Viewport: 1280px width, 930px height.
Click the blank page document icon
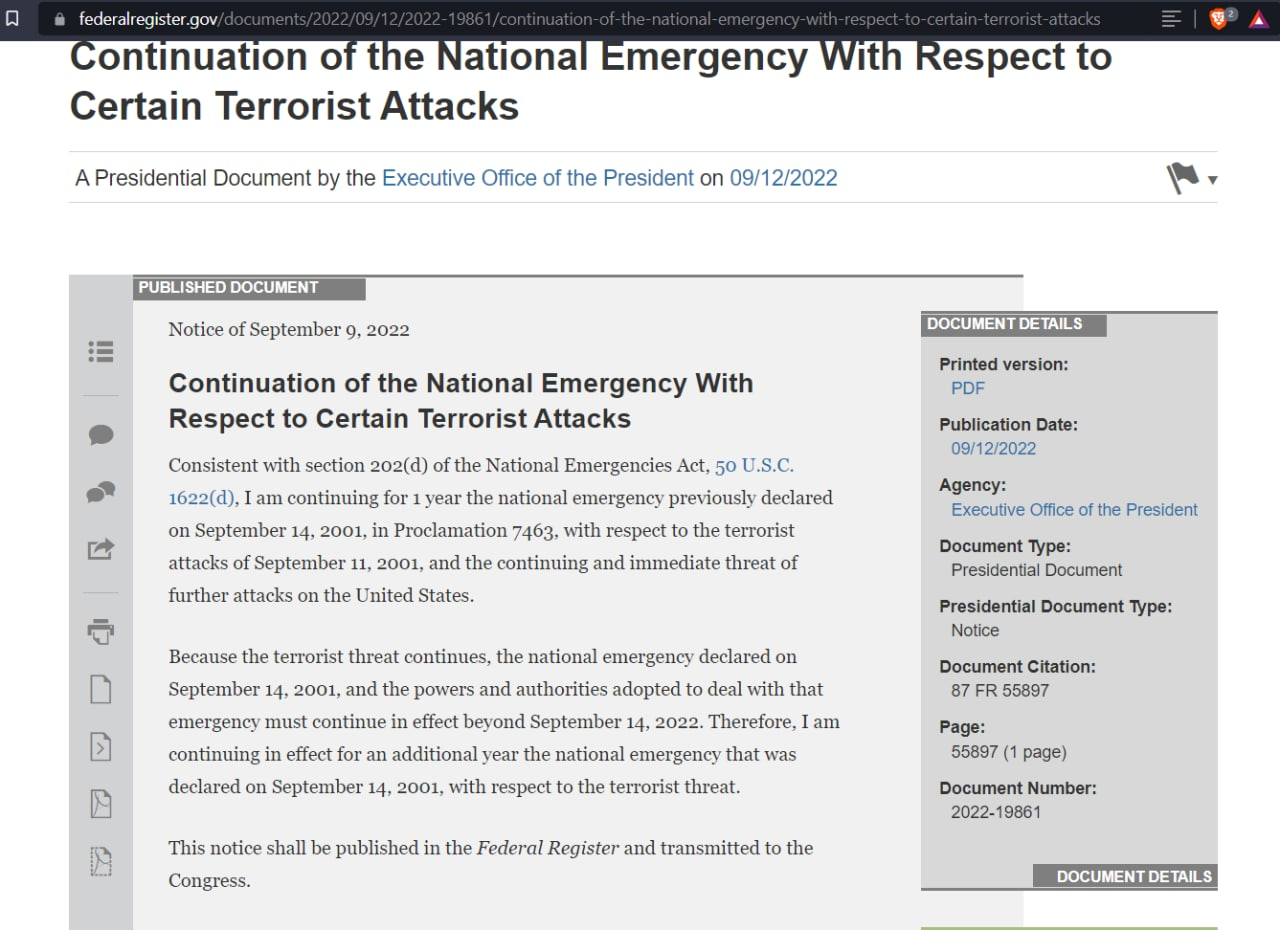coord(101,689)
